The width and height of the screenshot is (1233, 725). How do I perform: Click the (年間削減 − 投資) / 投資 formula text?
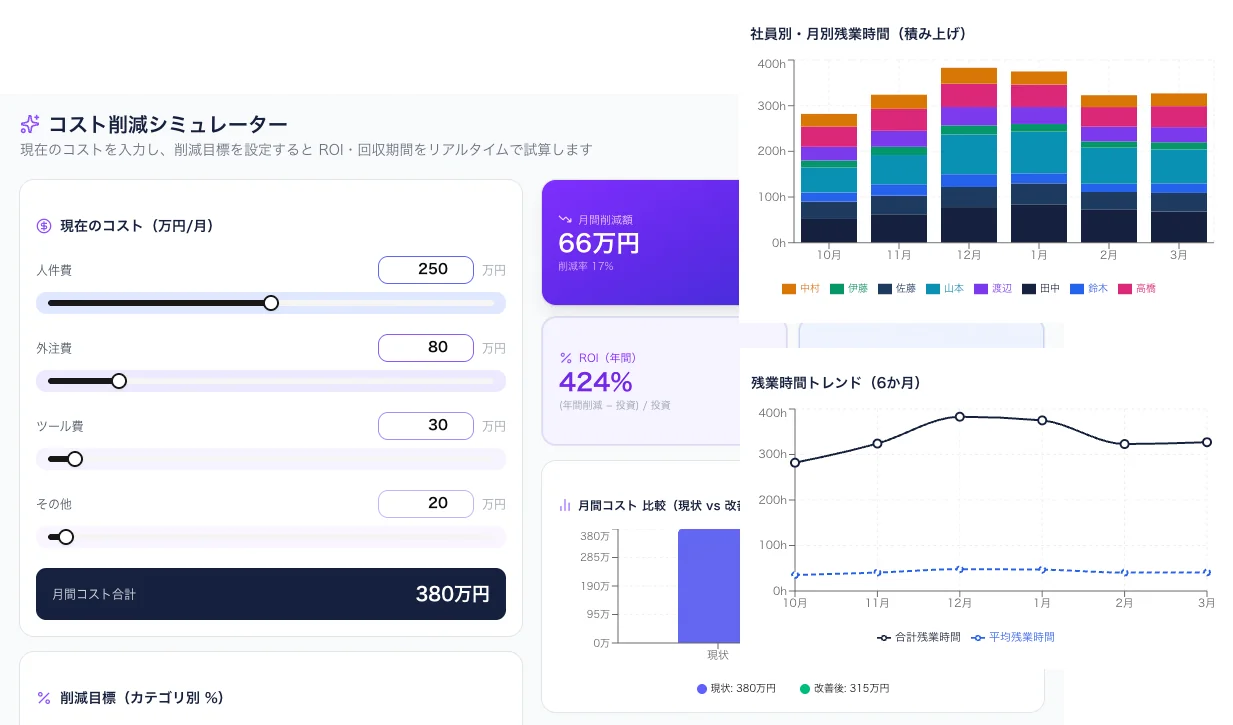pyautogui.click(x=615, y=405)
